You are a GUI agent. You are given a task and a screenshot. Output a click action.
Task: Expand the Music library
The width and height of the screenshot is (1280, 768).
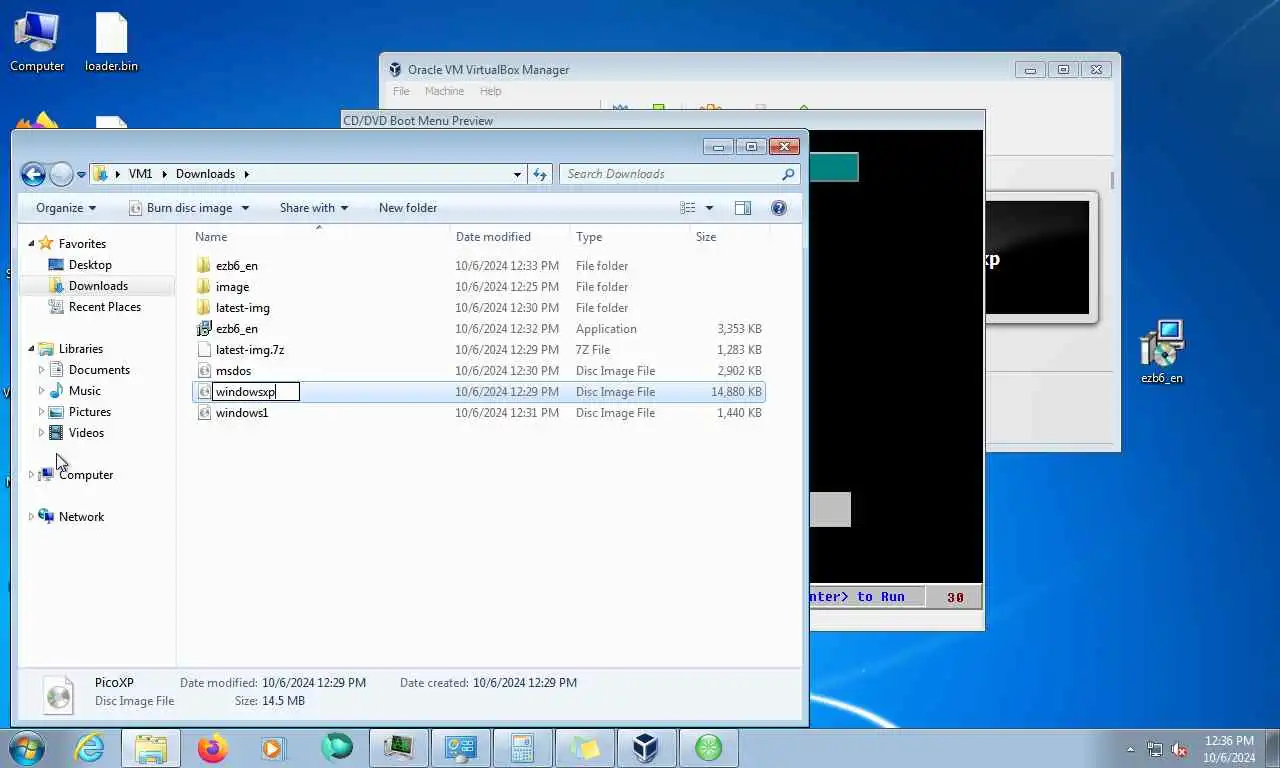41,391
